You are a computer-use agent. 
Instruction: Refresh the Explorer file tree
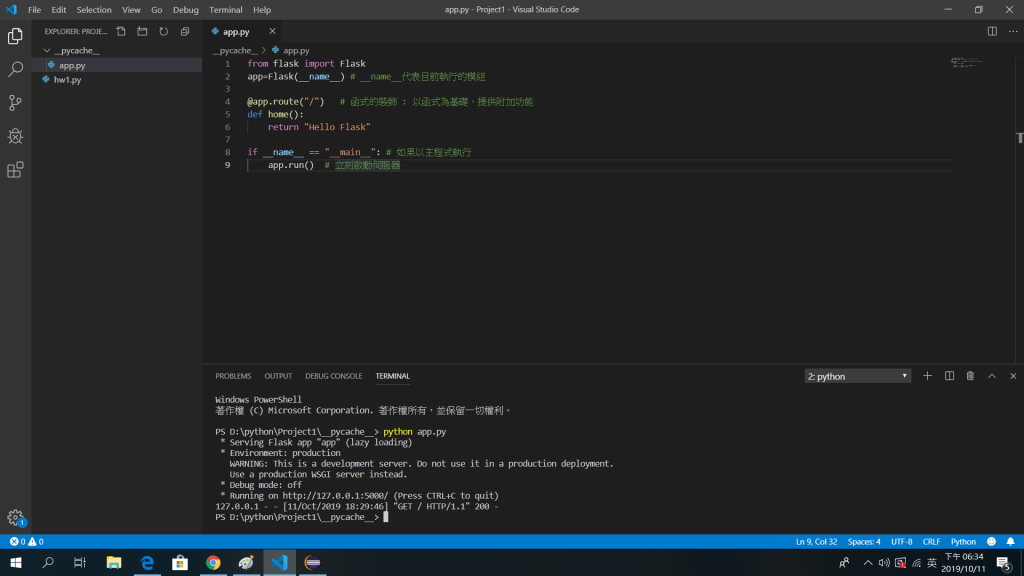pos(163,31)
